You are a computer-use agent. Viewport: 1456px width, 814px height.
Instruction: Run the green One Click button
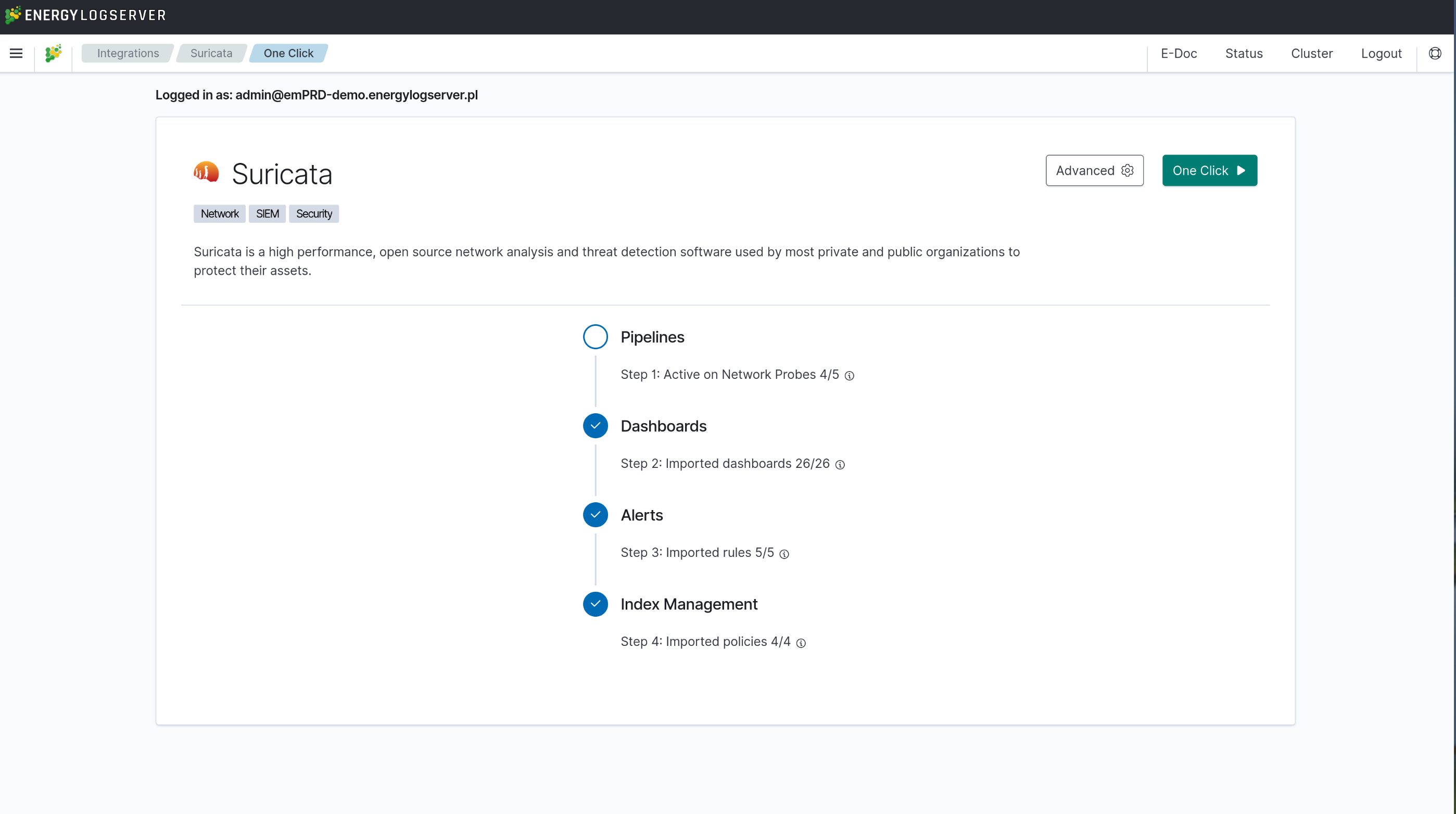tap(1210, 170)
